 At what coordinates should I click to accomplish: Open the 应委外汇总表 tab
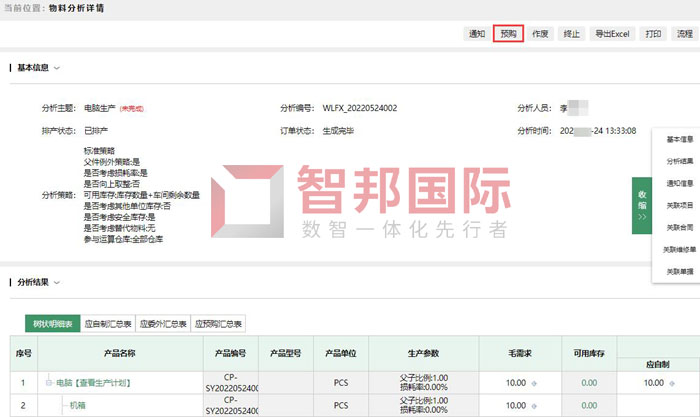pyautogui.click(x=163, y=324)
